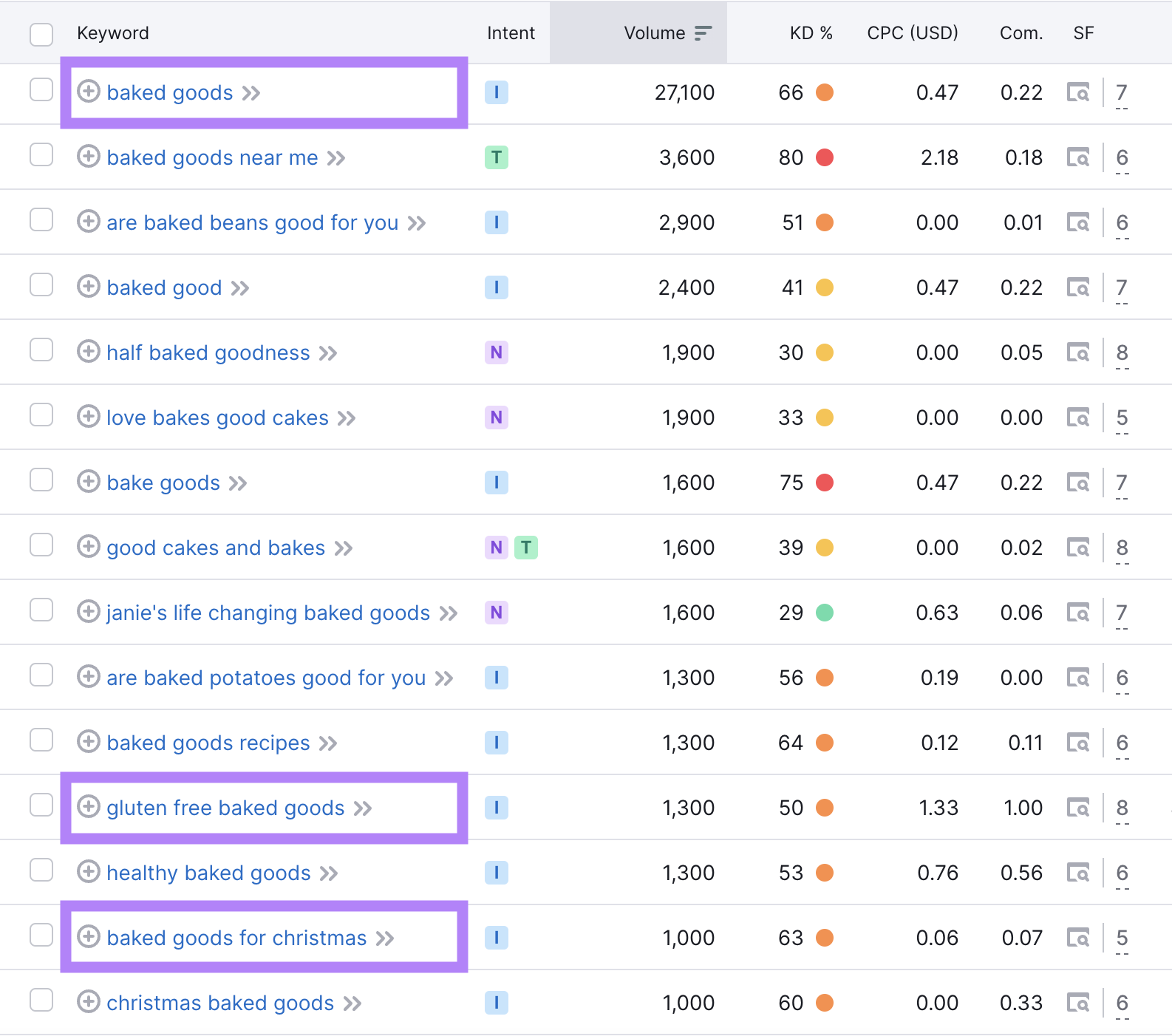Click double chevron after 'baked good'
The height and width of the screenshot is (1036, 1172).
coord(240,288)
